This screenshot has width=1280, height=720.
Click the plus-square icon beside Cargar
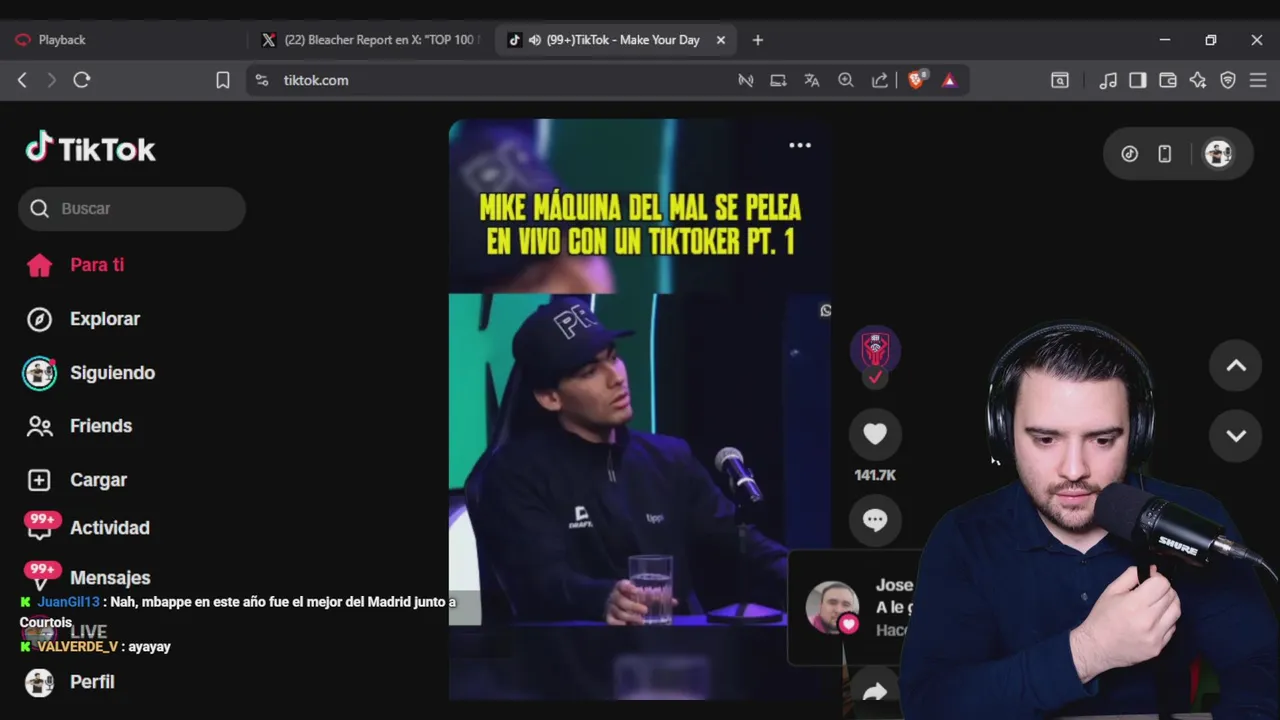pos(39,480)
